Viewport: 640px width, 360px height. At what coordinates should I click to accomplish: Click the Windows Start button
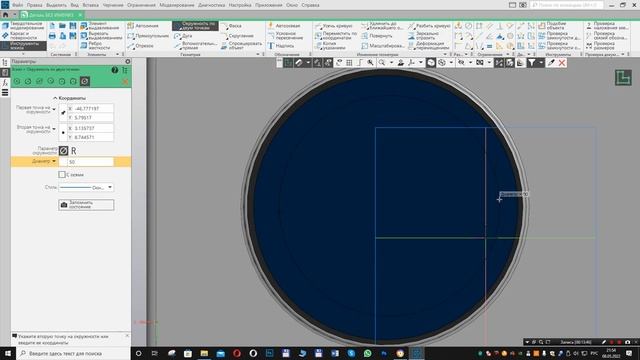pos(8,353)
